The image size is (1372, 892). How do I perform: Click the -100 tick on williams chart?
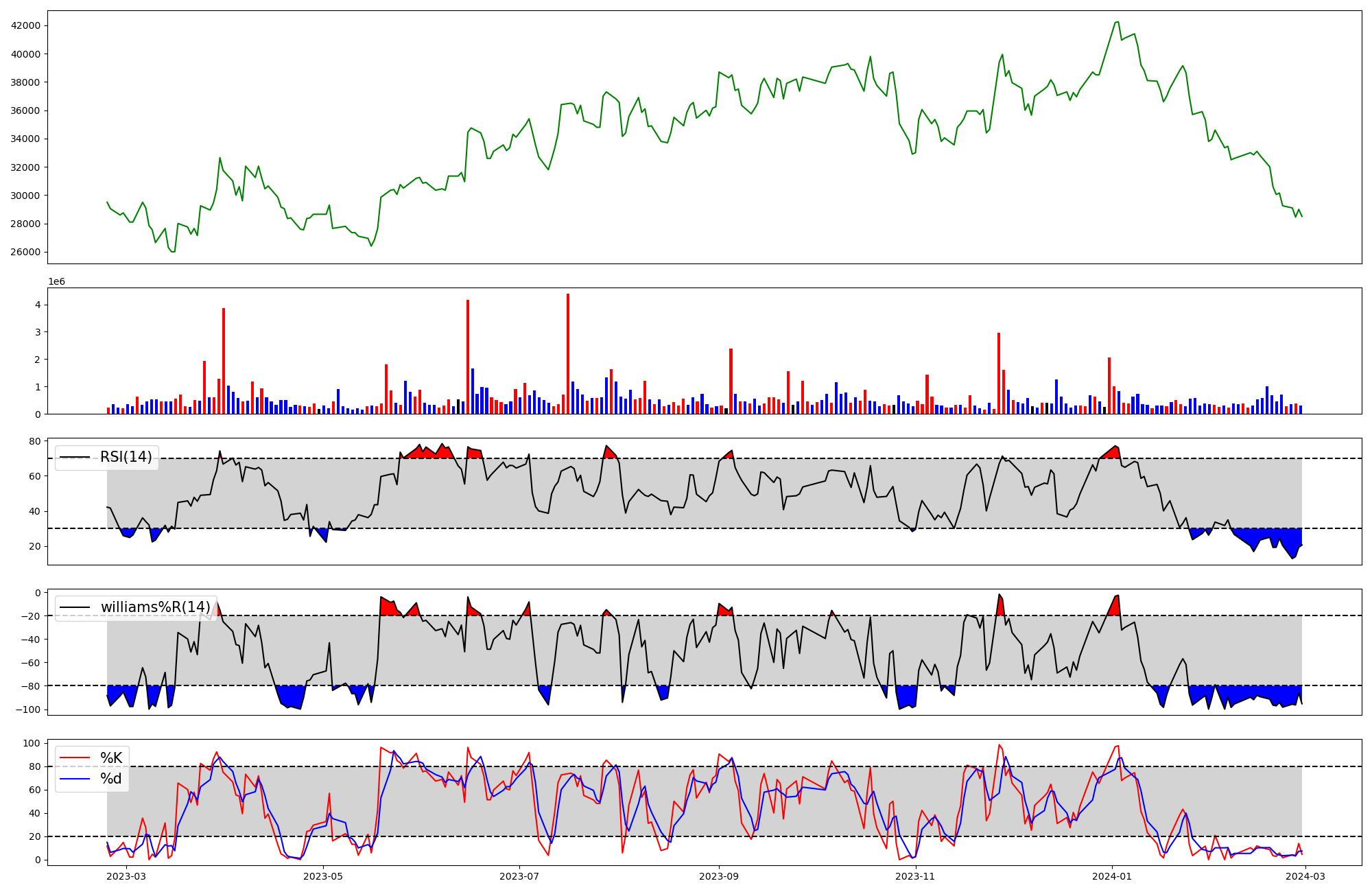(29, 709)
